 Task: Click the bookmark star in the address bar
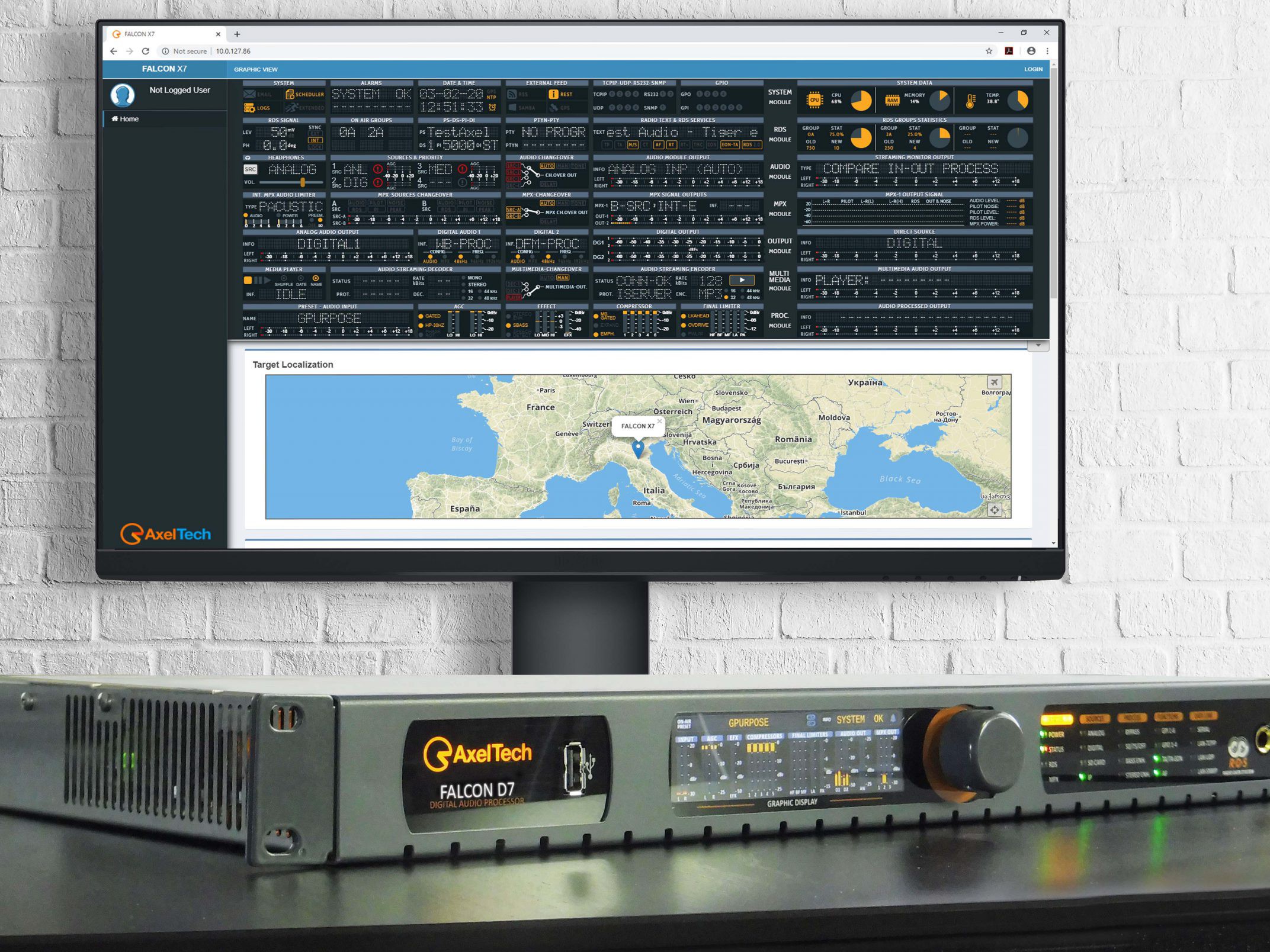[989, 51]
